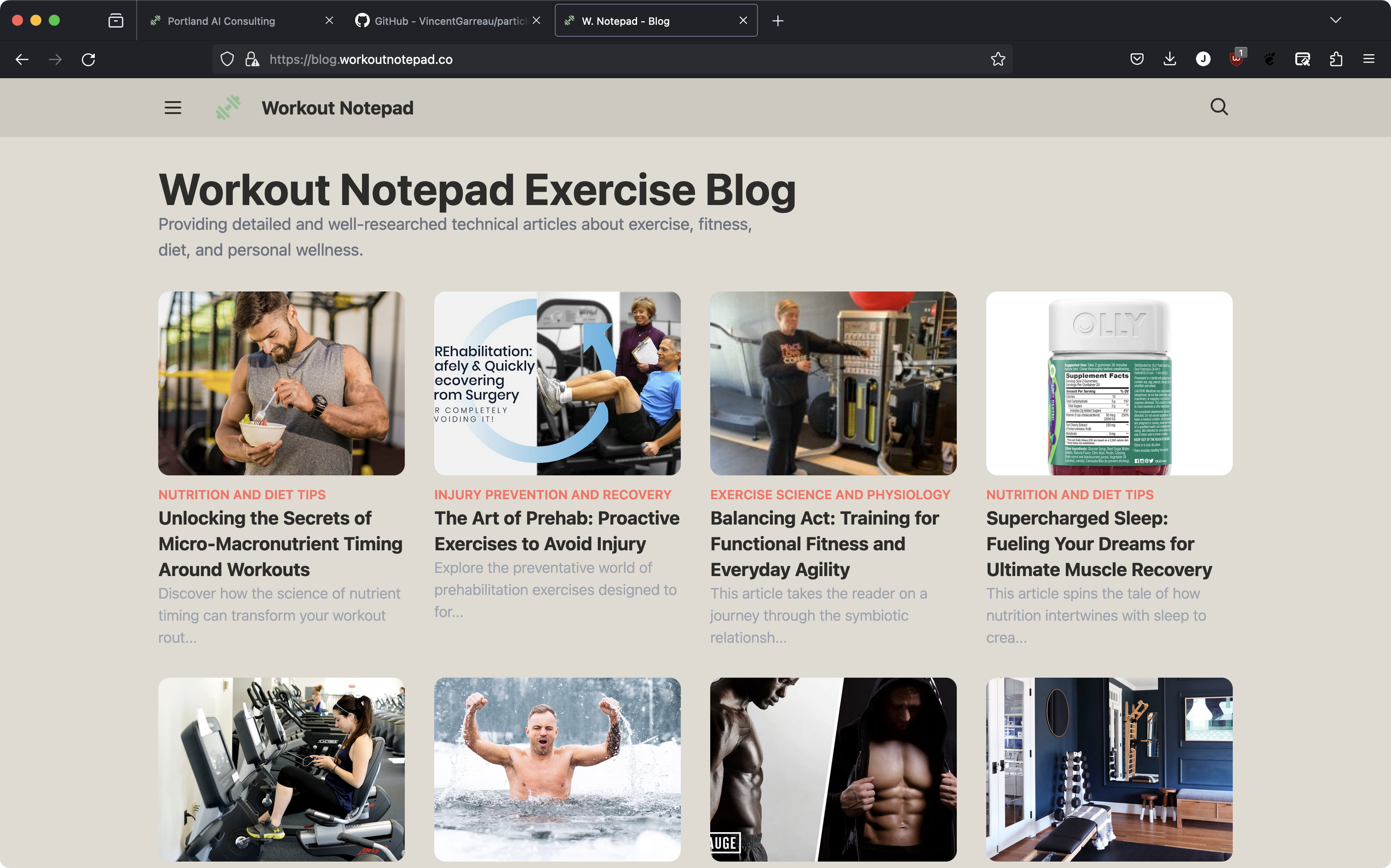
Task: Click the rehabilitation surgery thumbnail
Action: tap(557, 383)
